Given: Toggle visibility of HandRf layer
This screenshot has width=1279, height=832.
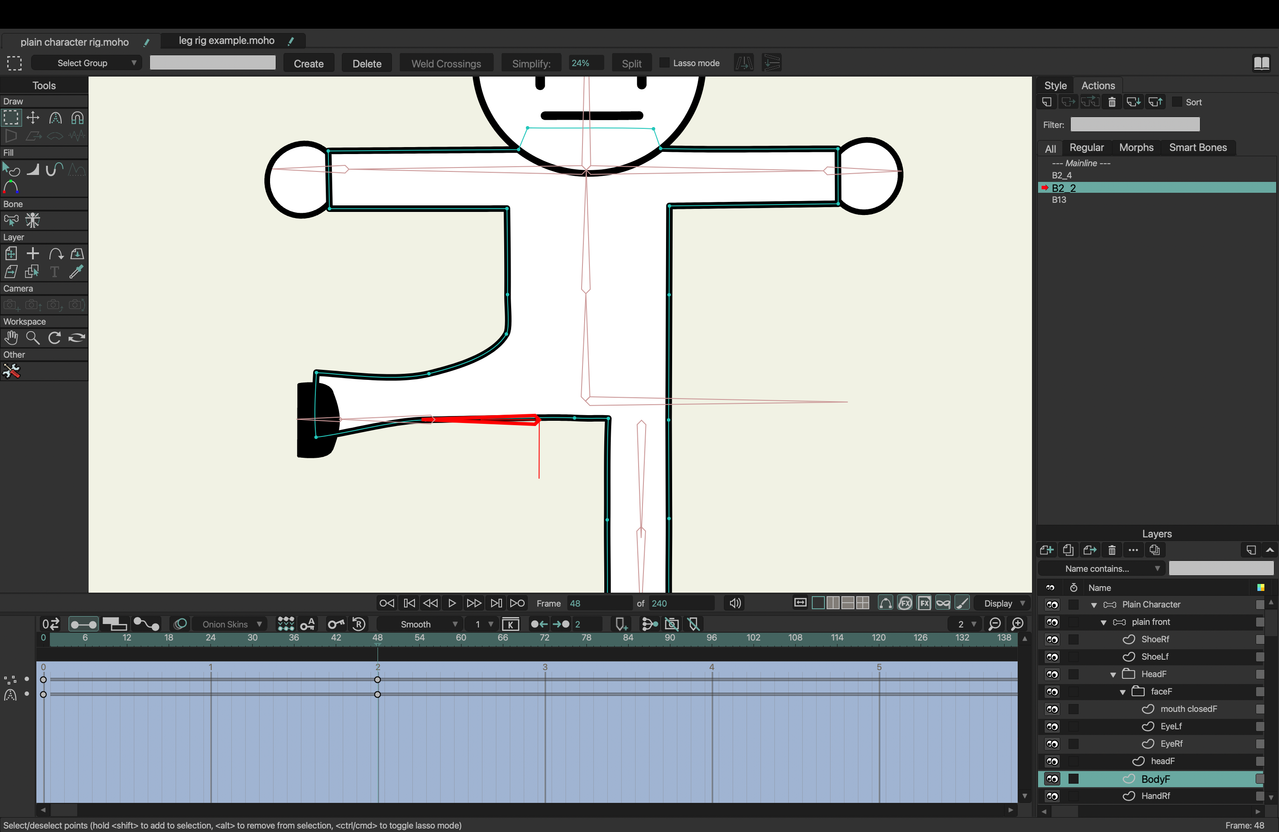Looking at the screenshot, I should (x=1051, y=796).
